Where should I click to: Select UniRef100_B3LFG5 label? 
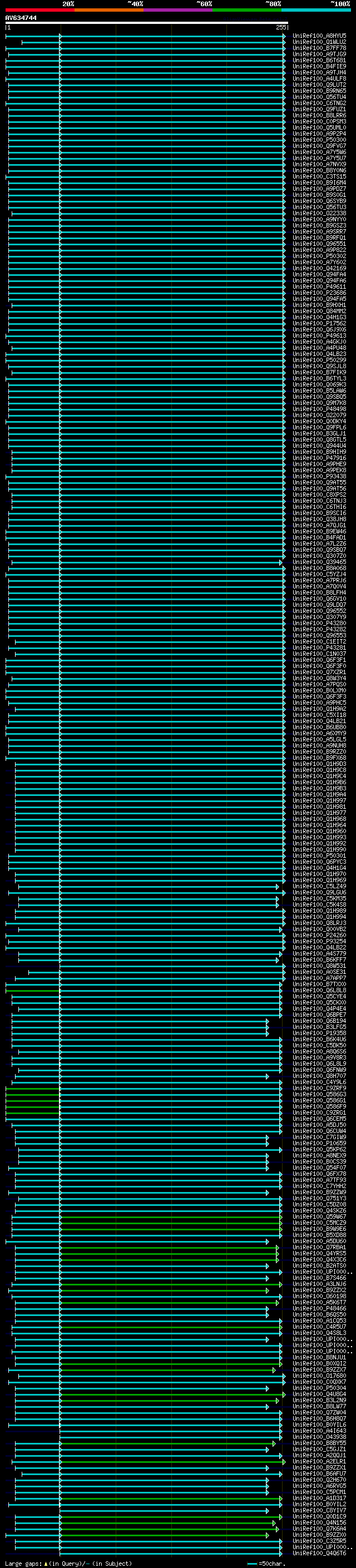319,1027
